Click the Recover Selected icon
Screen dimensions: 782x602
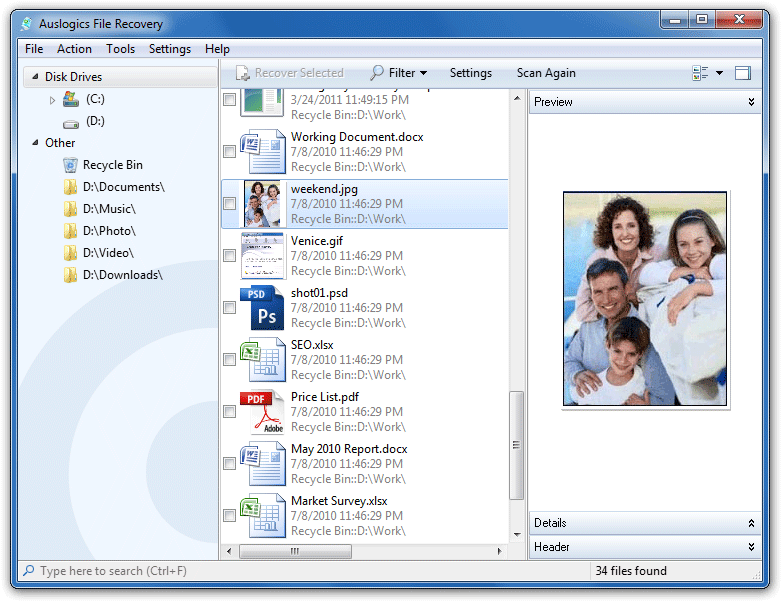pos(243,73)
